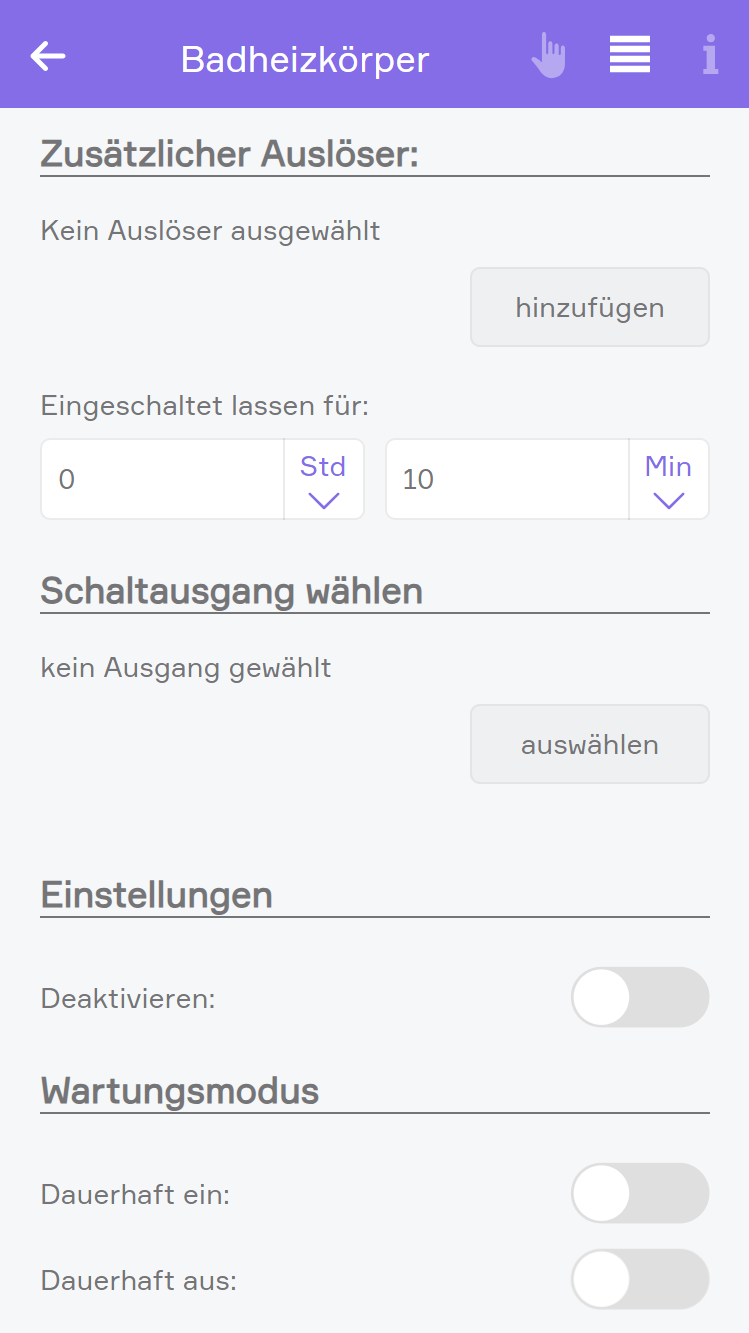Click the Badheizkörper title

pos(305,60)
